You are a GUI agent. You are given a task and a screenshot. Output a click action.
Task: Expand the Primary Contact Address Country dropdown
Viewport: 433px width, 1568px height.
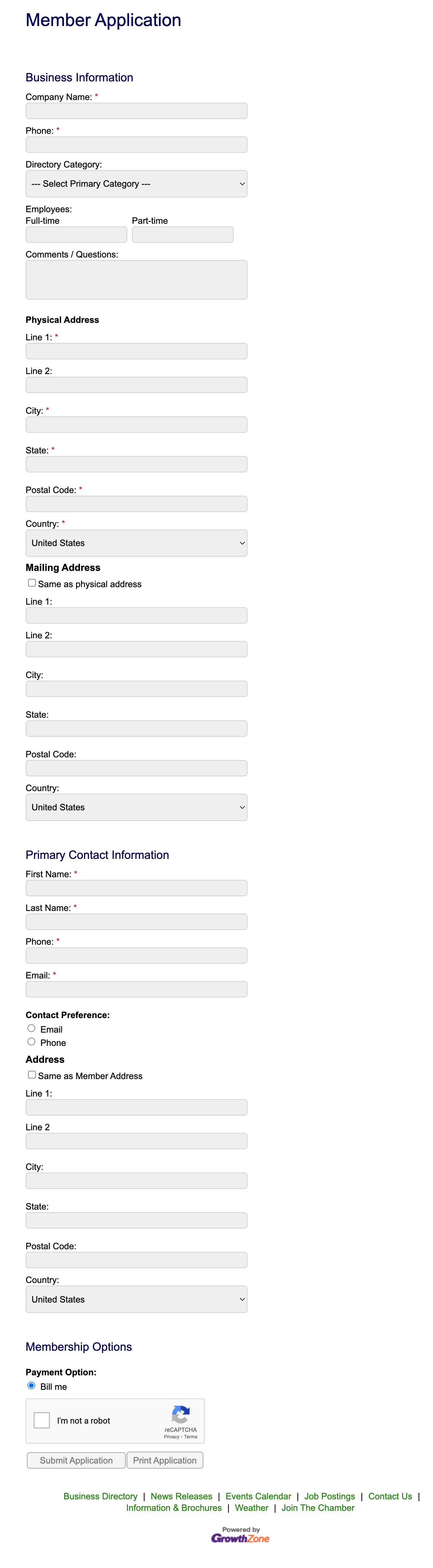click(x=136, y=1299)
